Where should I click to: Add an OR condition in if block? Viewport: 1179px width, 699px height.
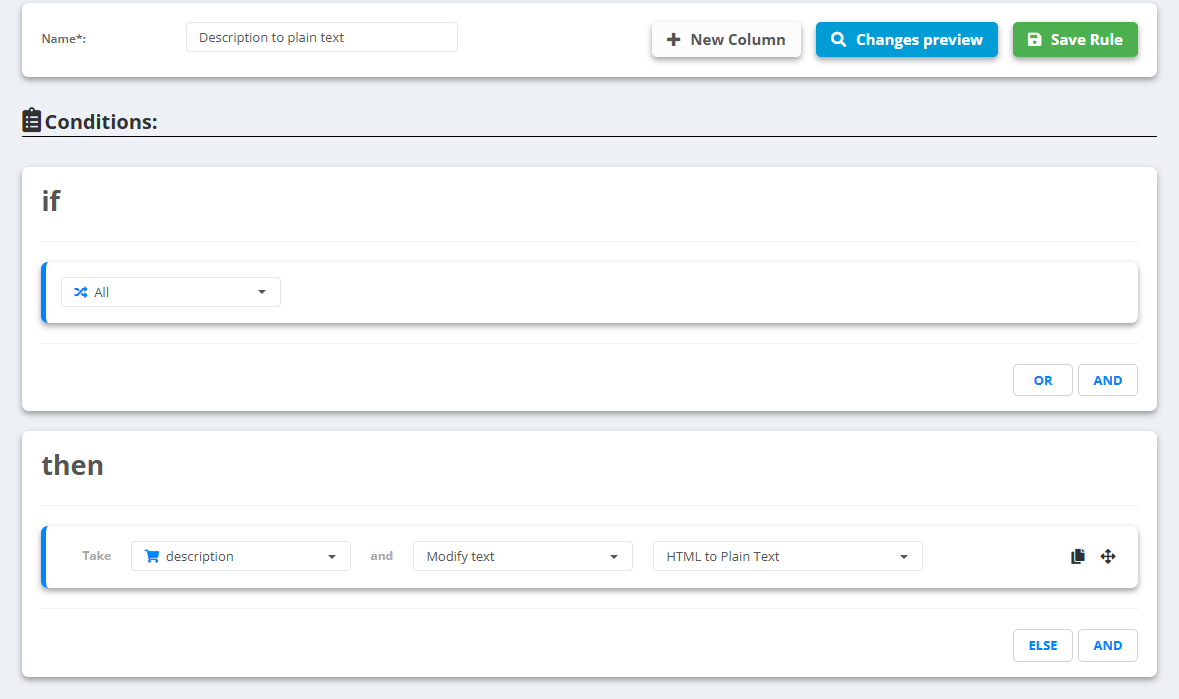pos(1042,380)
